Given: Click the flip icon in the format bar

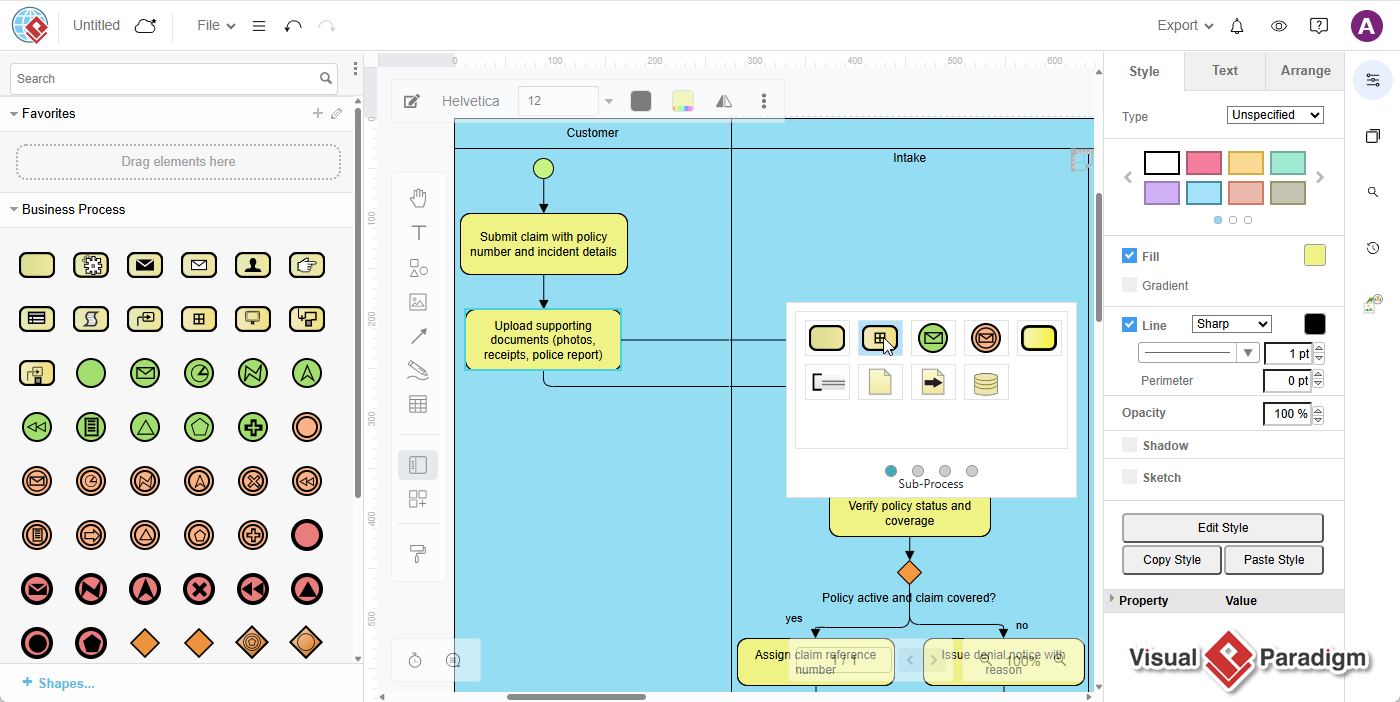Looking at the screenshot, I should (724, 101).
